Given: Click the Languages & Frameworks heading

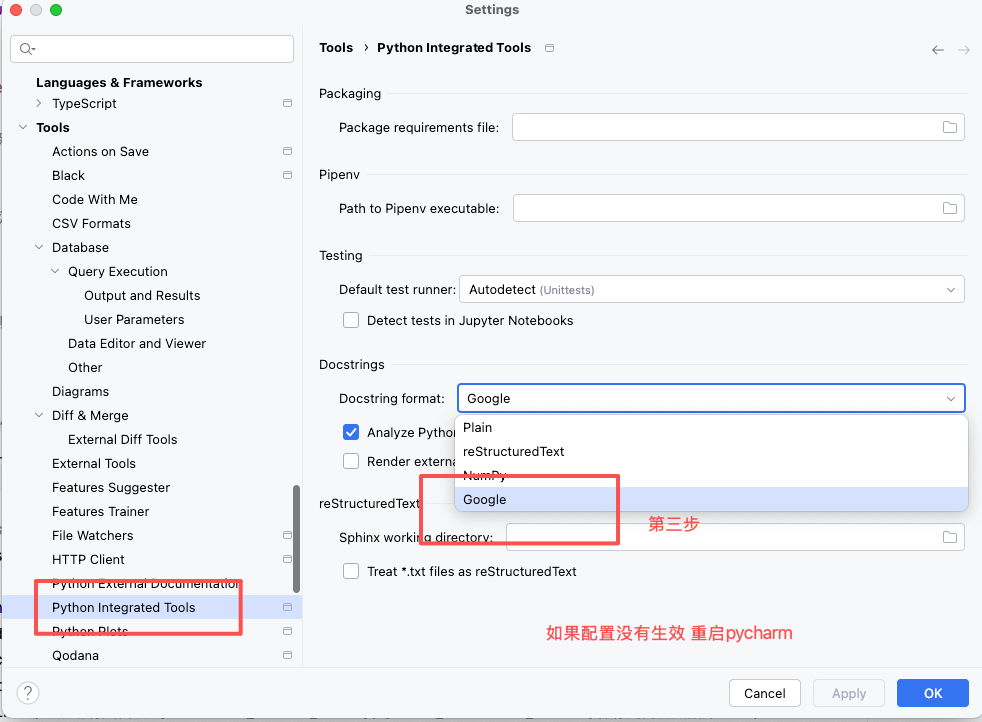Looking at the screenshot, I should (119, 83).
